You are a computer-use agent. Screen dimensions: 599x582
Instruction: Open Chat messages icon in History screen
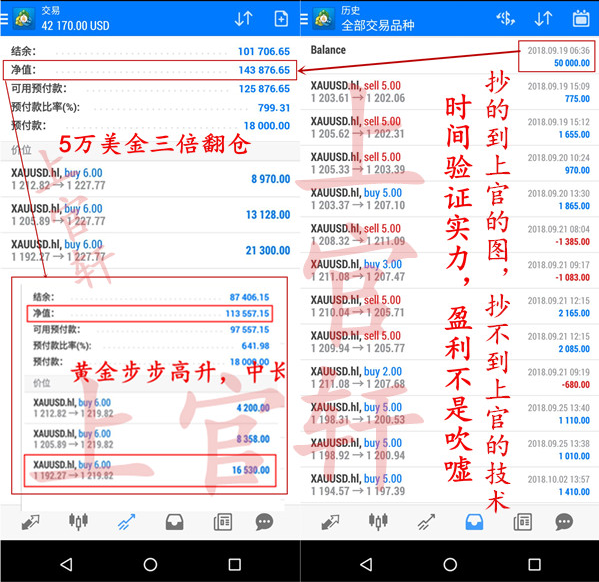pos(564,522)
